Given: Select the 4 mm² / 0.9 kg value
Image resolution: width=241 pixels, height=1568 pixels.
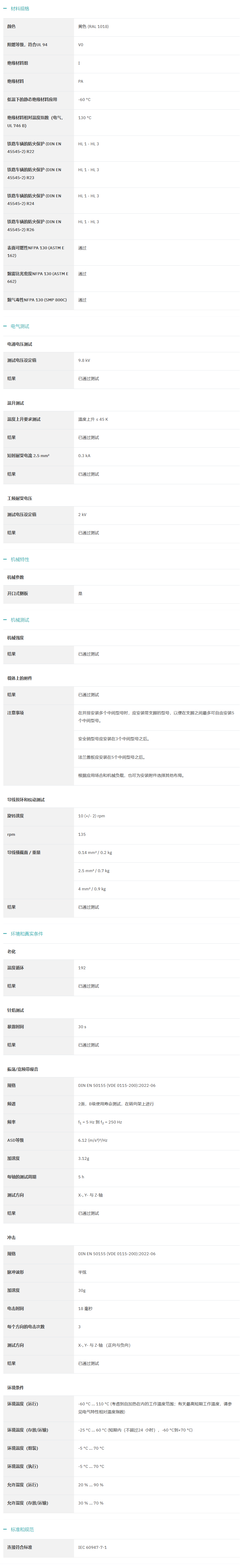Looking at the screenshot, I should pos(92,889).
